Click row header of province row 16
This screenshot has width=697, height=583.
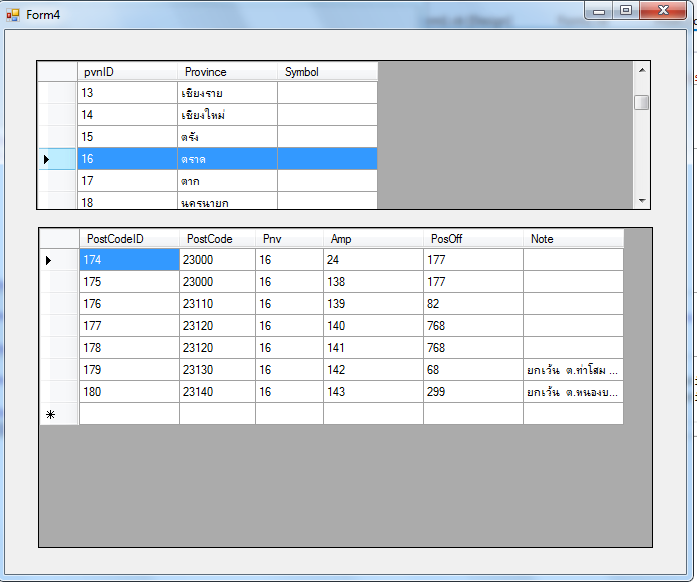click(x=57, y=159)
